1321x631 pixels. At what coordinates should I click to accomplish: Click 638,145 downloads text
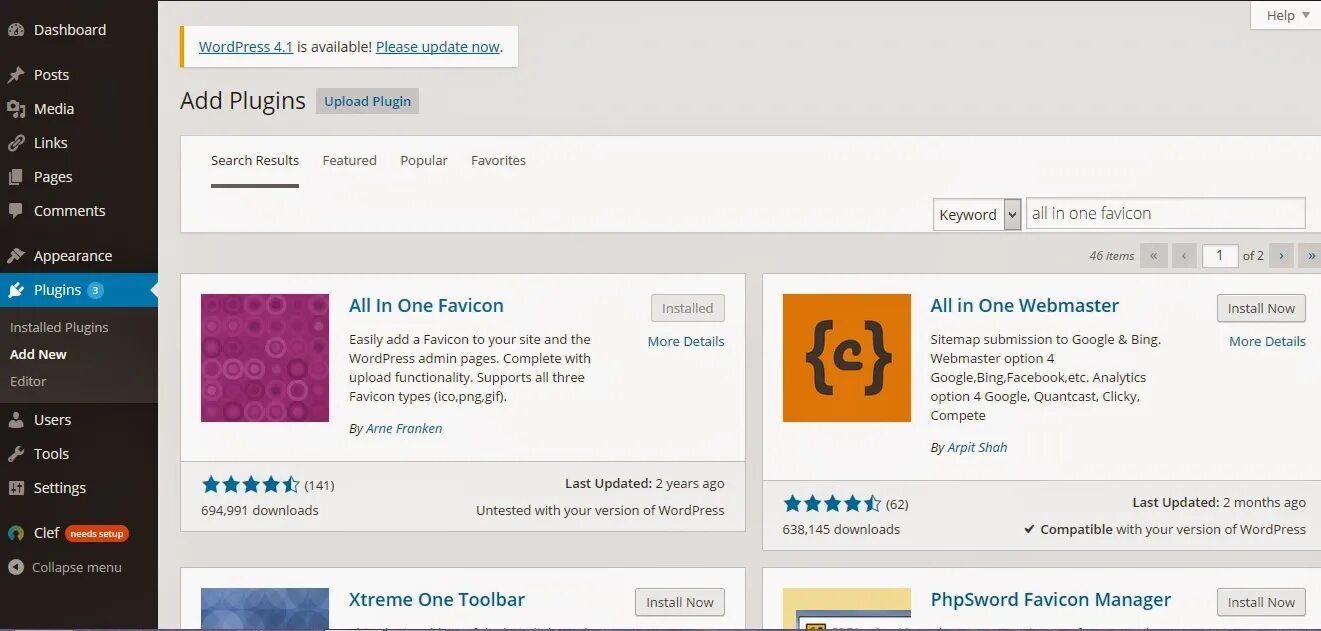pyautogui.click(x=842, y=529)
